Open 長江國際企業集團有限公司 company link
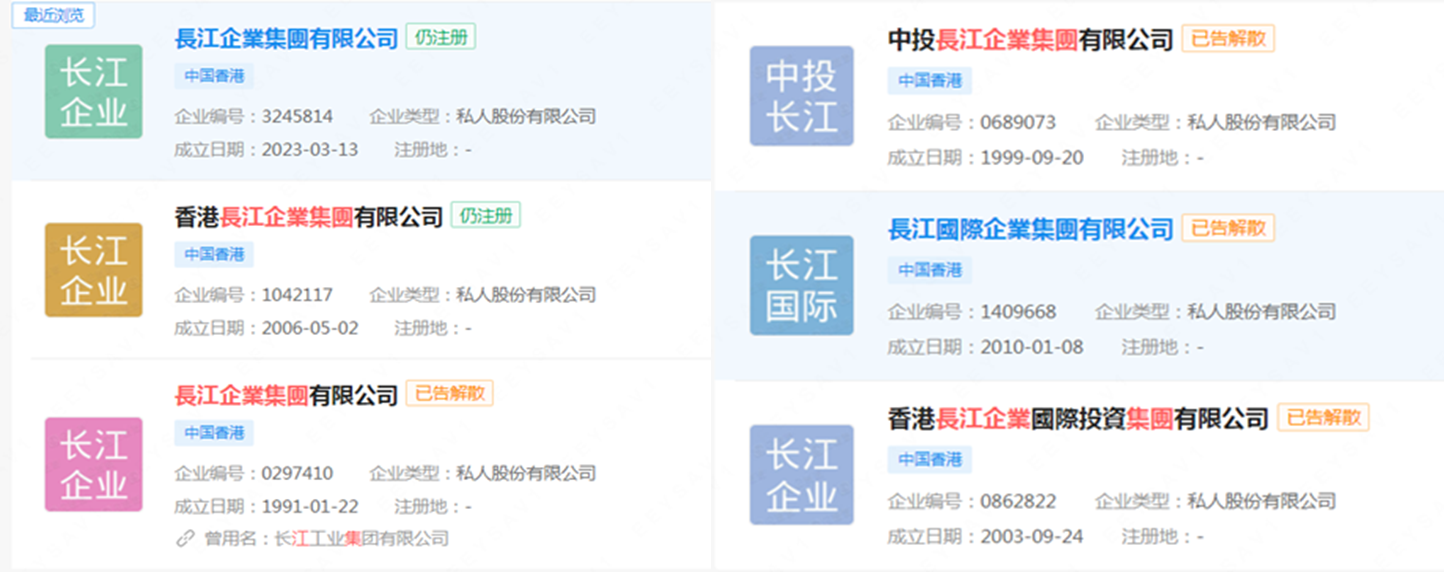Screen dimensions: 1444x572 coord(1030,229)
